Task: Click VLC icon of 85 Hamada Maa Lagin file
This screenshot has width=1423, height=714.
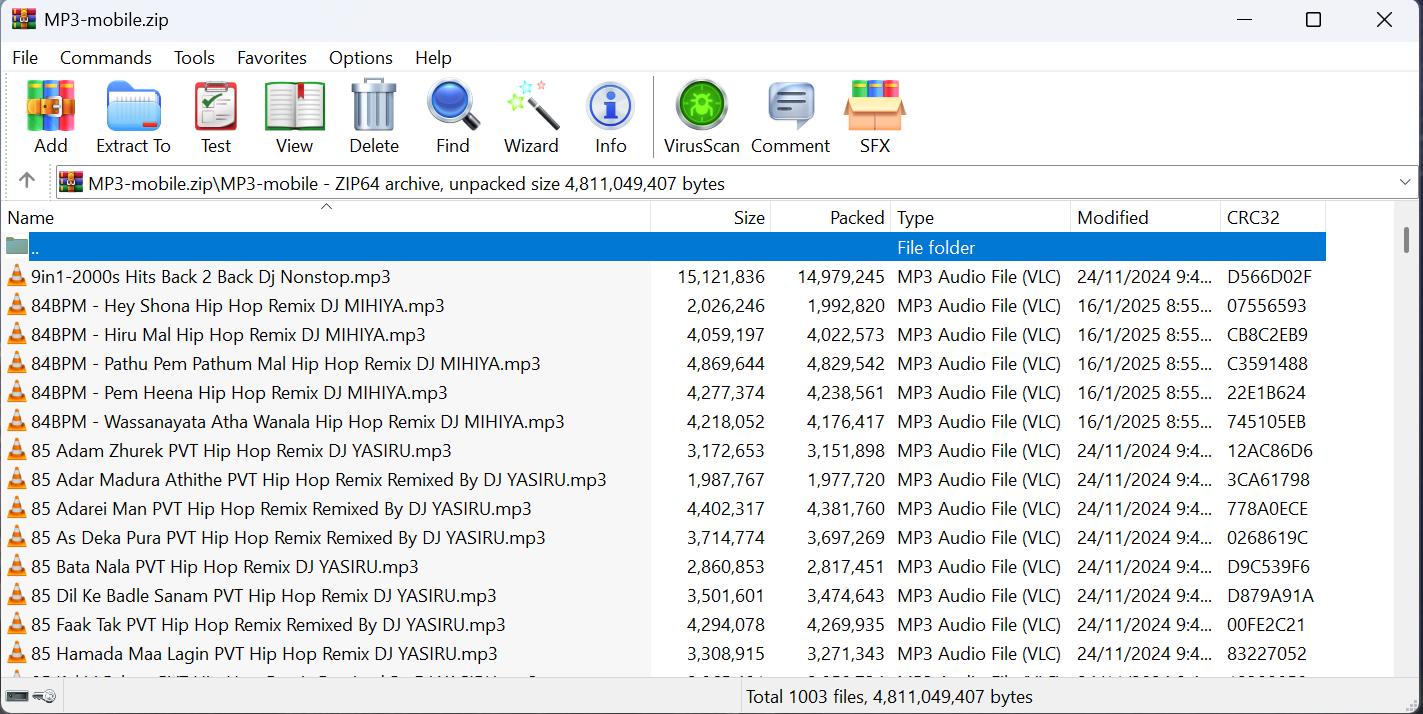Action: (x=17, y=653)
